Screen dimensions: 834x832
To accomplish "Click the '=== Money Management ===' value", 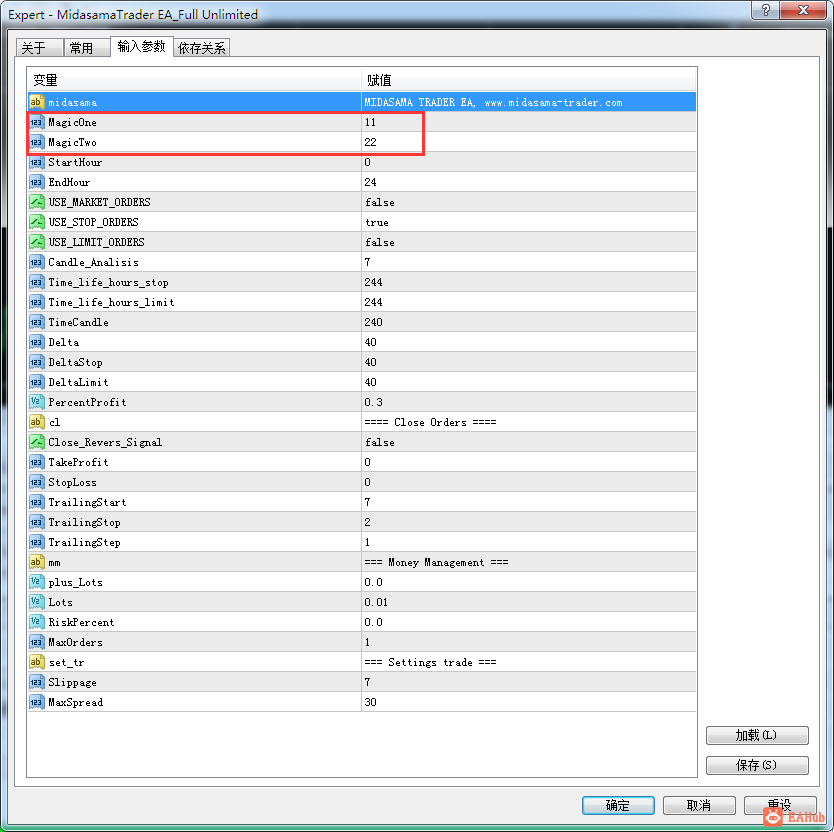I will point(436,562).
